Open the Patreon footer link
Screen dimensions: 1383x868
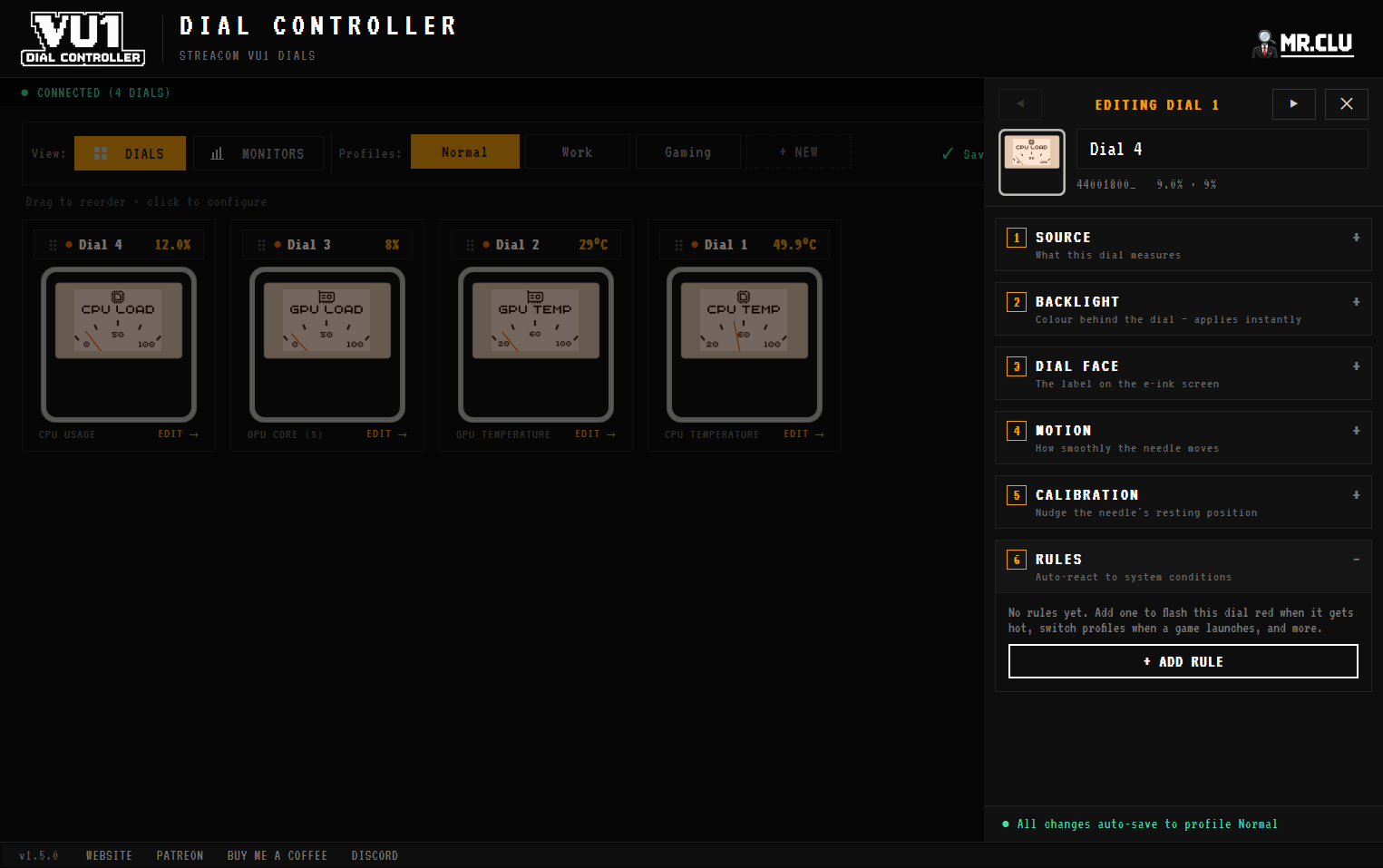coord(180,855)
